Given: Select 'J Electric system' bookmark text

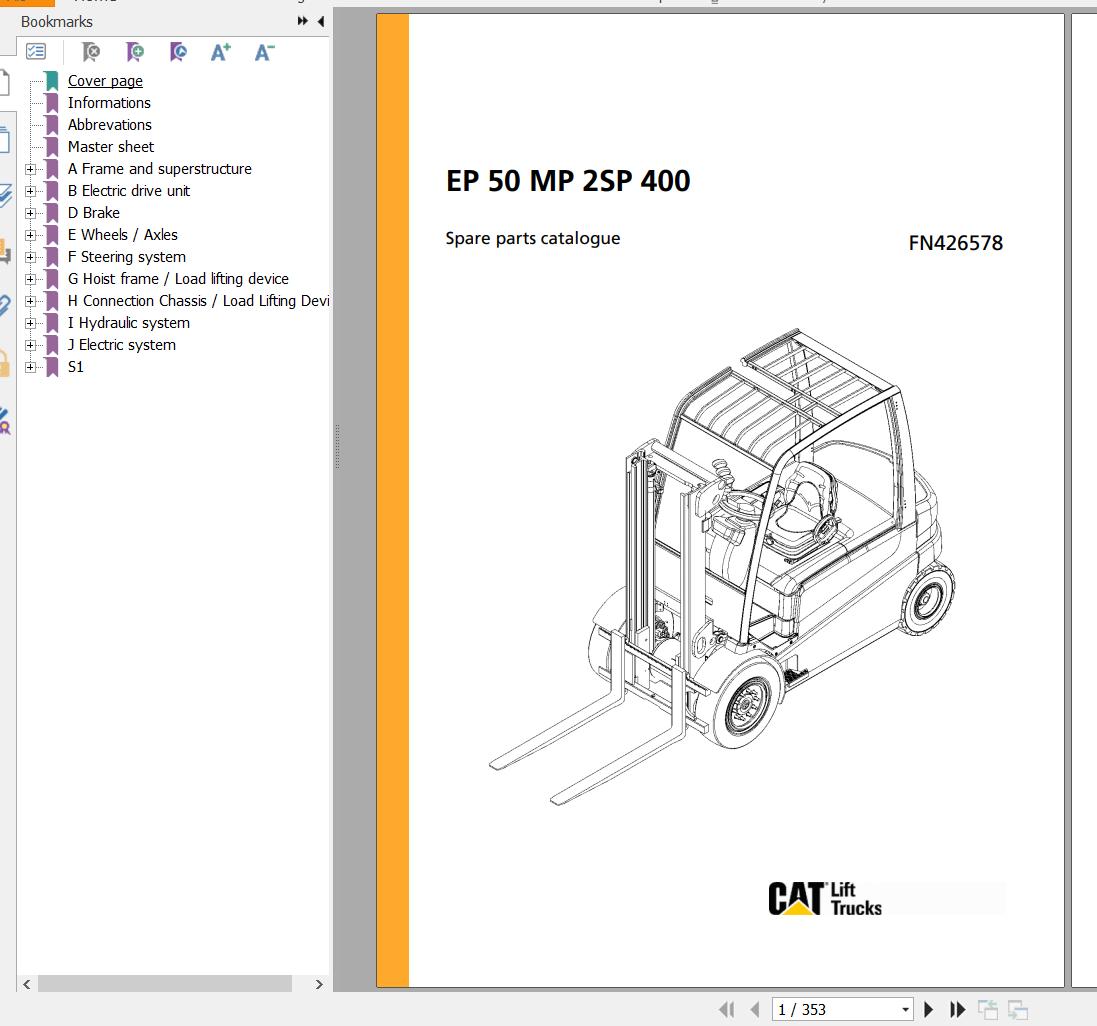Looking at the screenshot, I should 122,345.
